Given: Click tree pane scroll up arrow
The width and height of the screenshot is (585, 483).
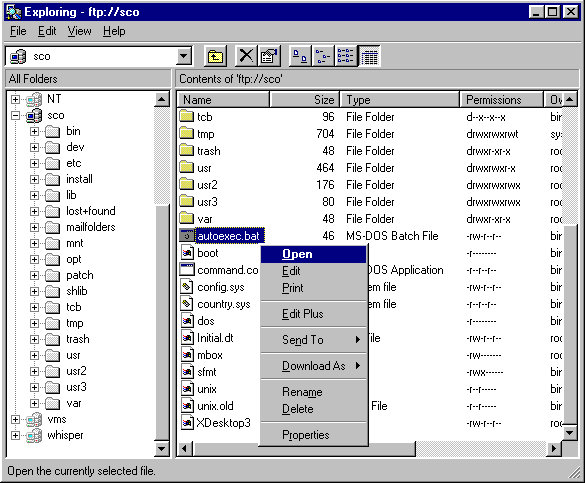Looking at the screenshot, I should pyautogui.click(x=162, y=99).
